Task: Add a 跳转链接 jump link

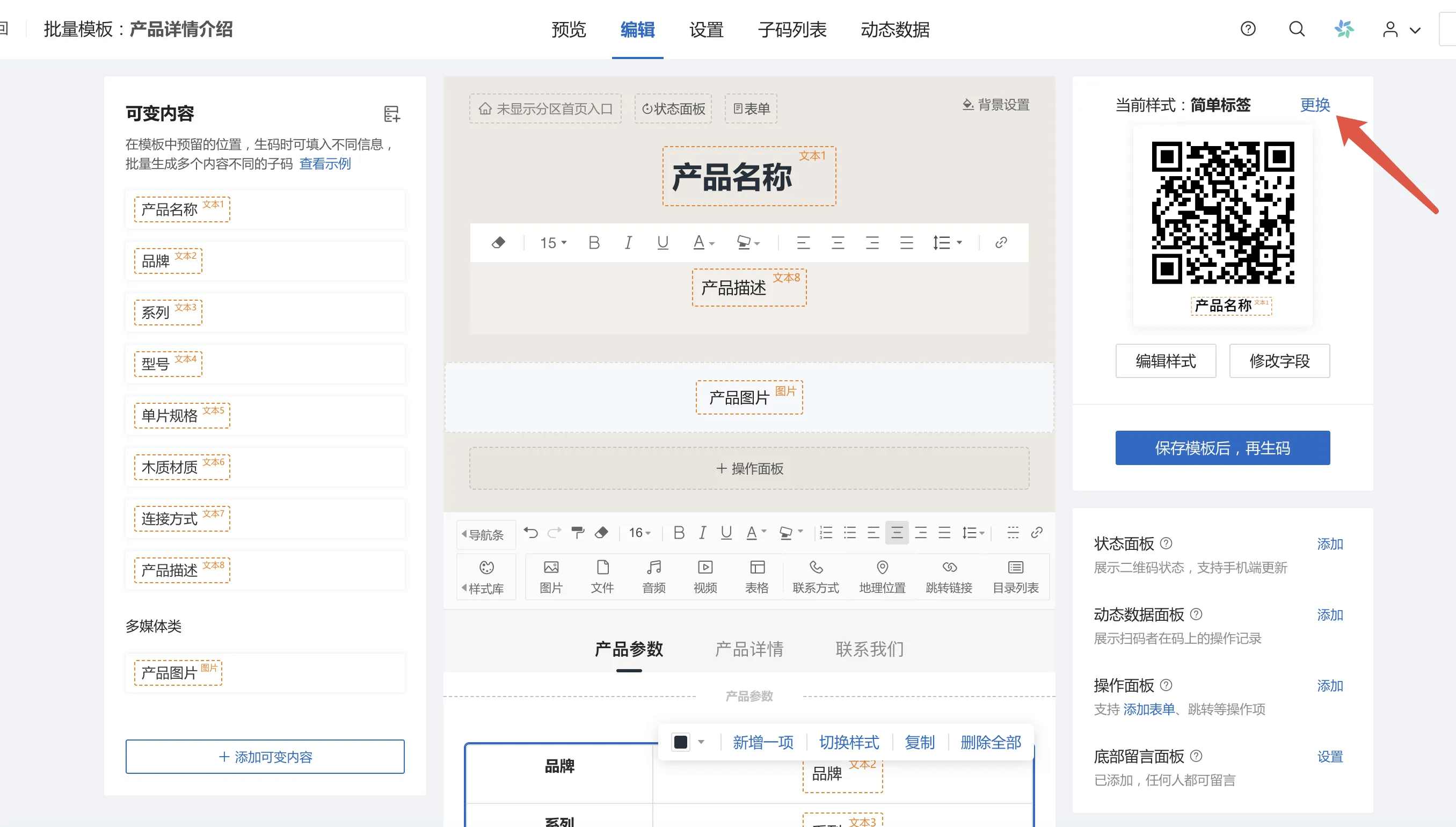Action: (x=949, y=577)
